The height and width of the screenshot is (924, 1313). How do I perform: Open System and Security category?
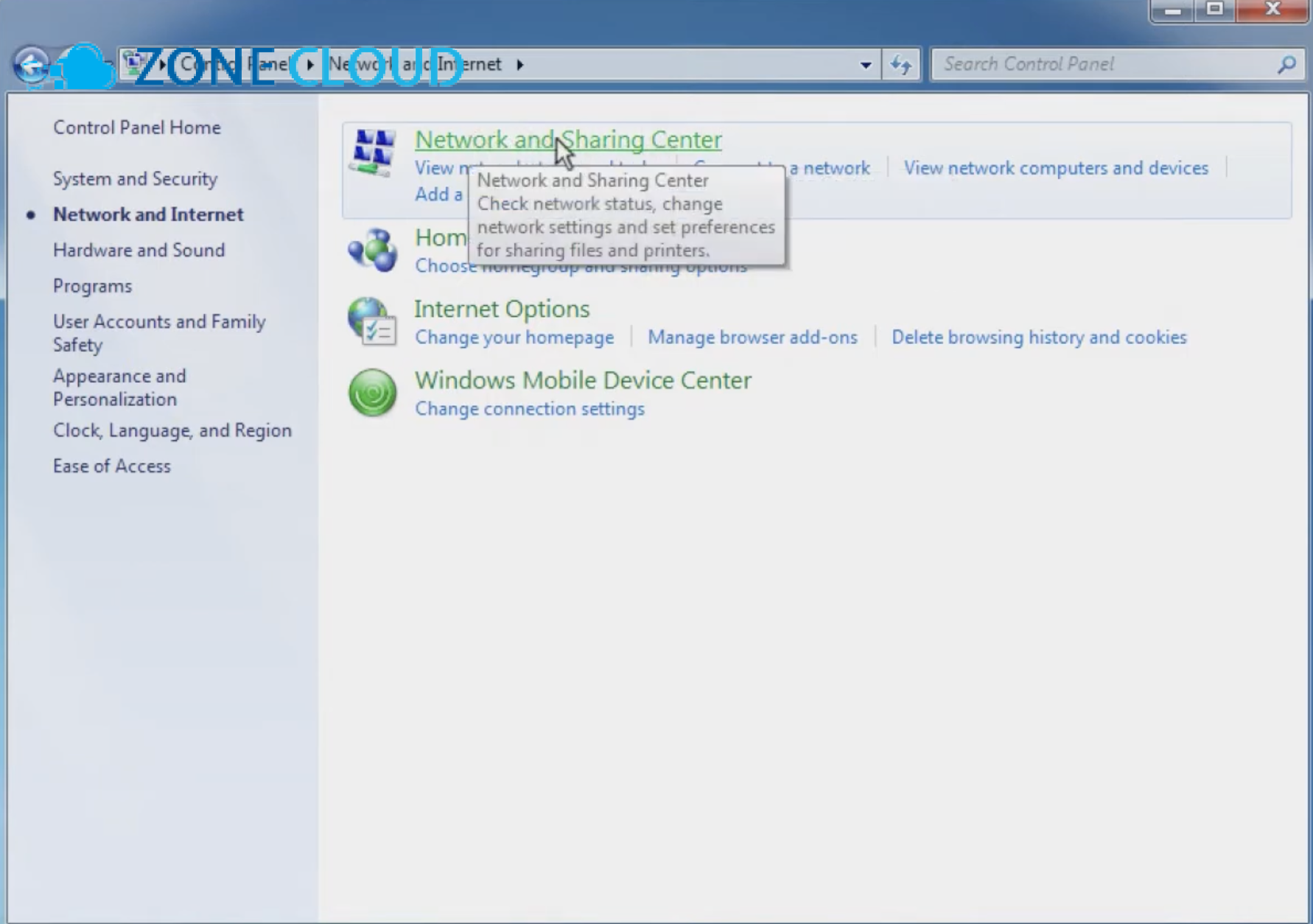(x=135, y=179)
